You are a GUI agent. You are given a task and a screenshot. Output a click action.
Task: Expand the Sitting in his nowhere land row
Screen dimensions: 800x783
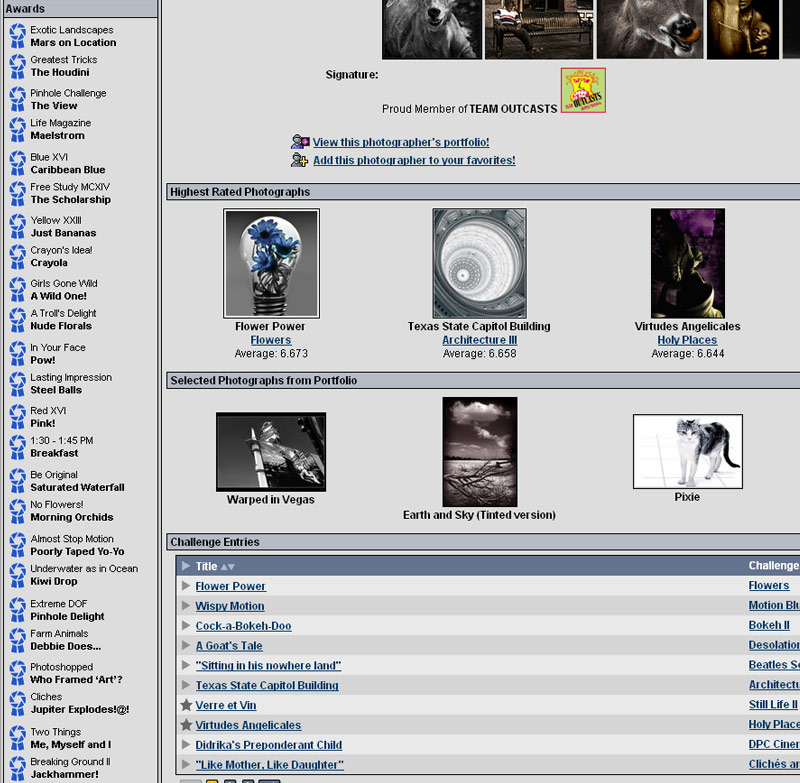186,665
